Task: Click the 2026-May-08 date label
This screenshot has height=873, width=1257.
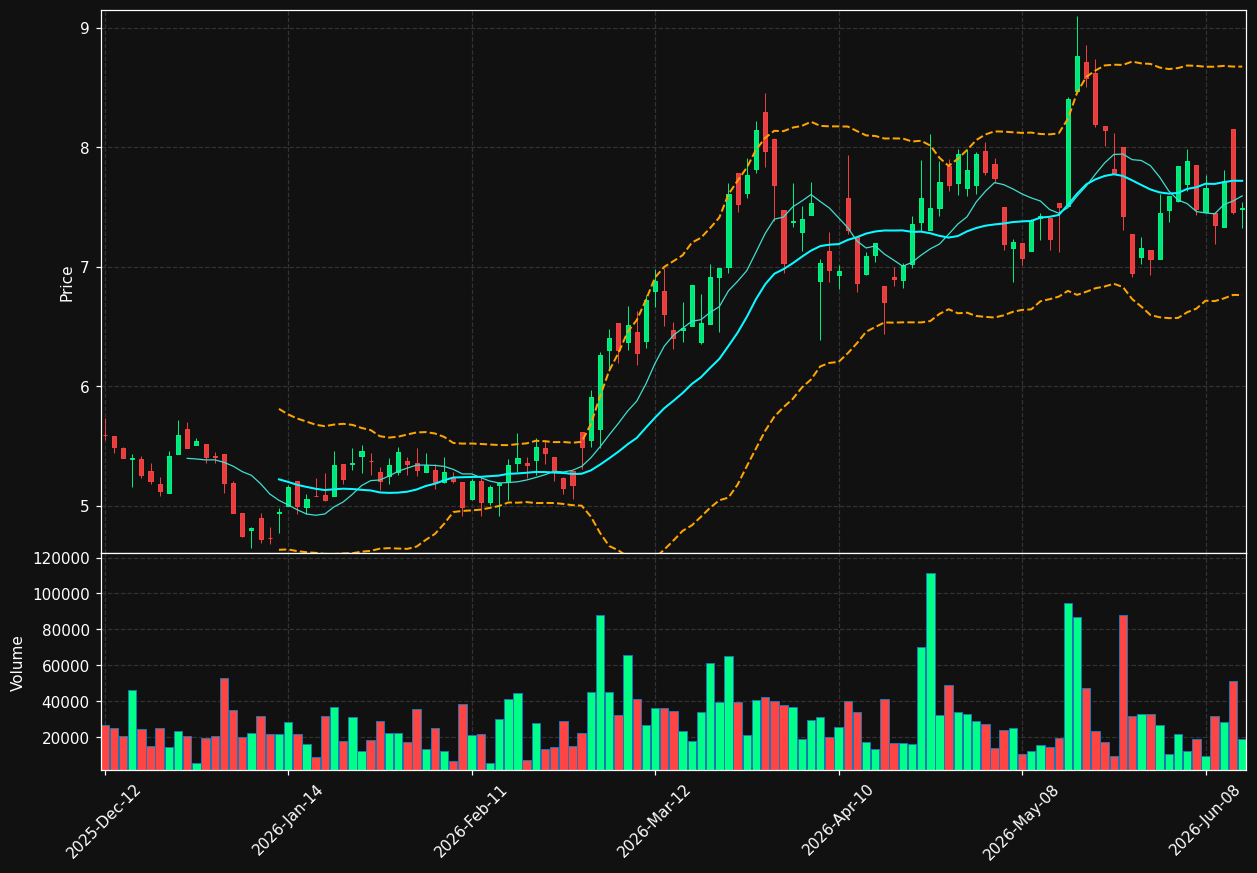Action: point(1021,821)
